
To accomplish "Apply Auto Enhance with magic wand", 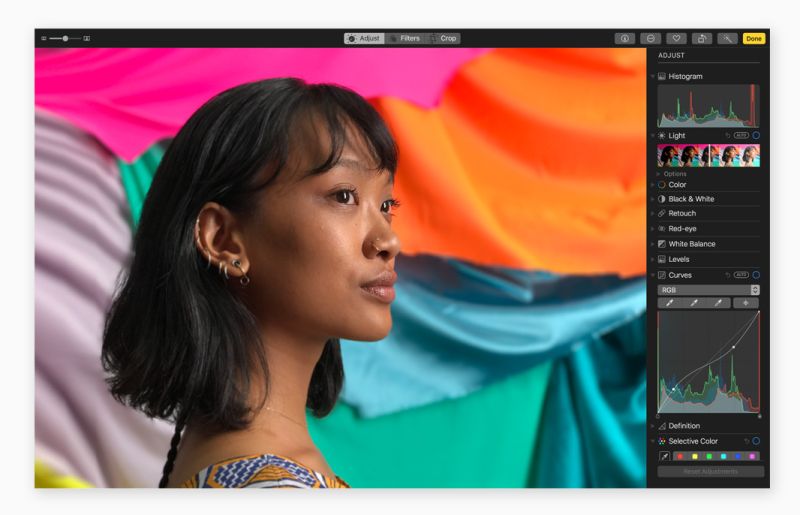I will coord(727,38).
